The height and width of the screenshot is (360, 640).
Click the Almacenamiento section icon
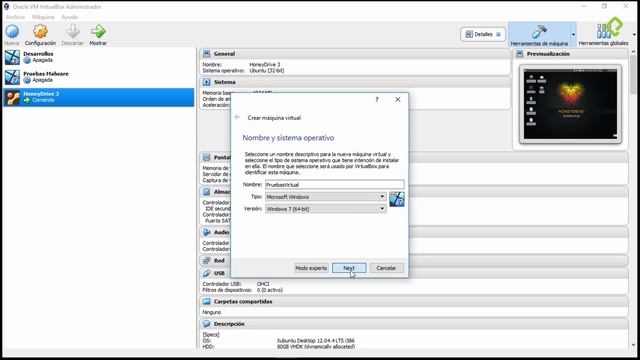[207, 192]
